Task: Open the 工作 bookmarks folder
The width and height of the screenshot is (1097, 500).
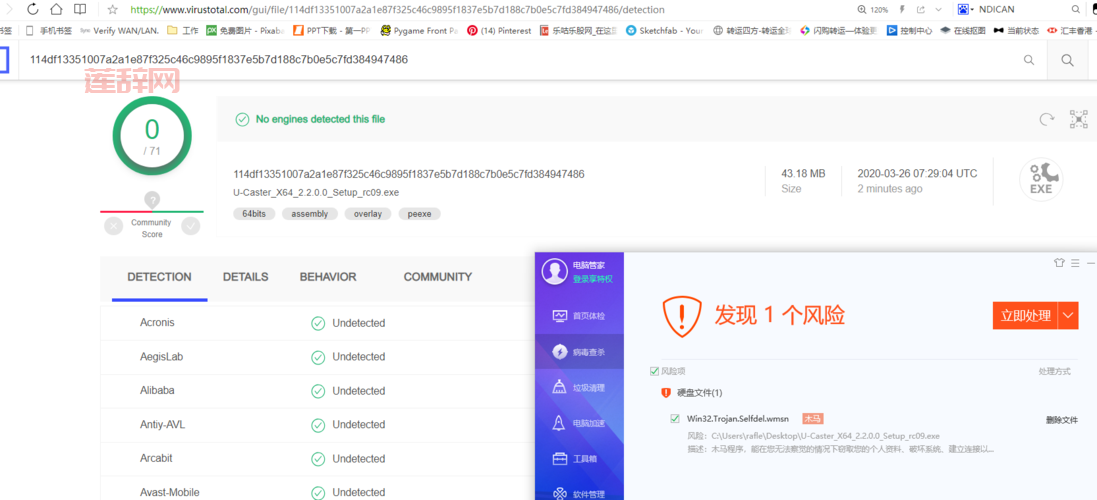Action: 183,31
